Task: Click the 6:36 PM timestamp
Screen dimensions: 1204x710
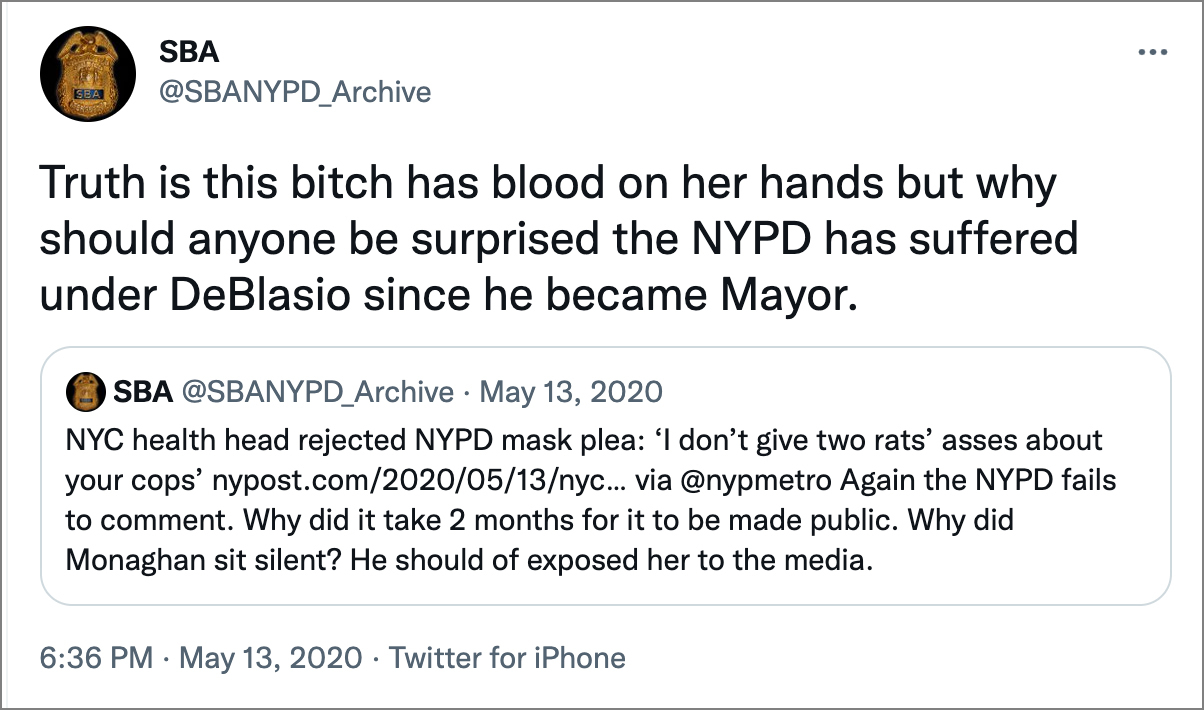Action: (96, 658)
